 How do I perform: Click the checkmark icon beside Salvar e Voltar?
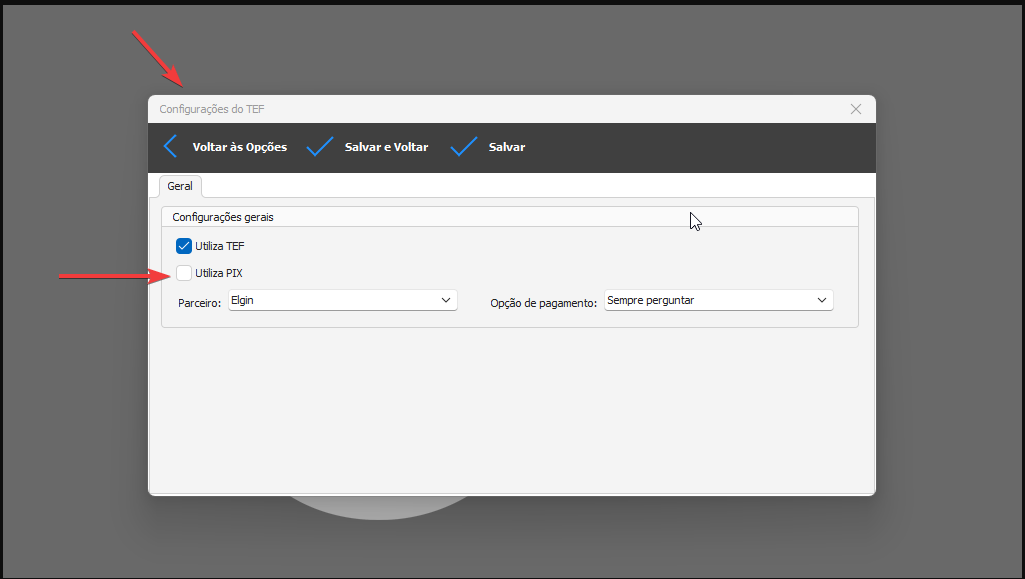(x=320, y=147)
